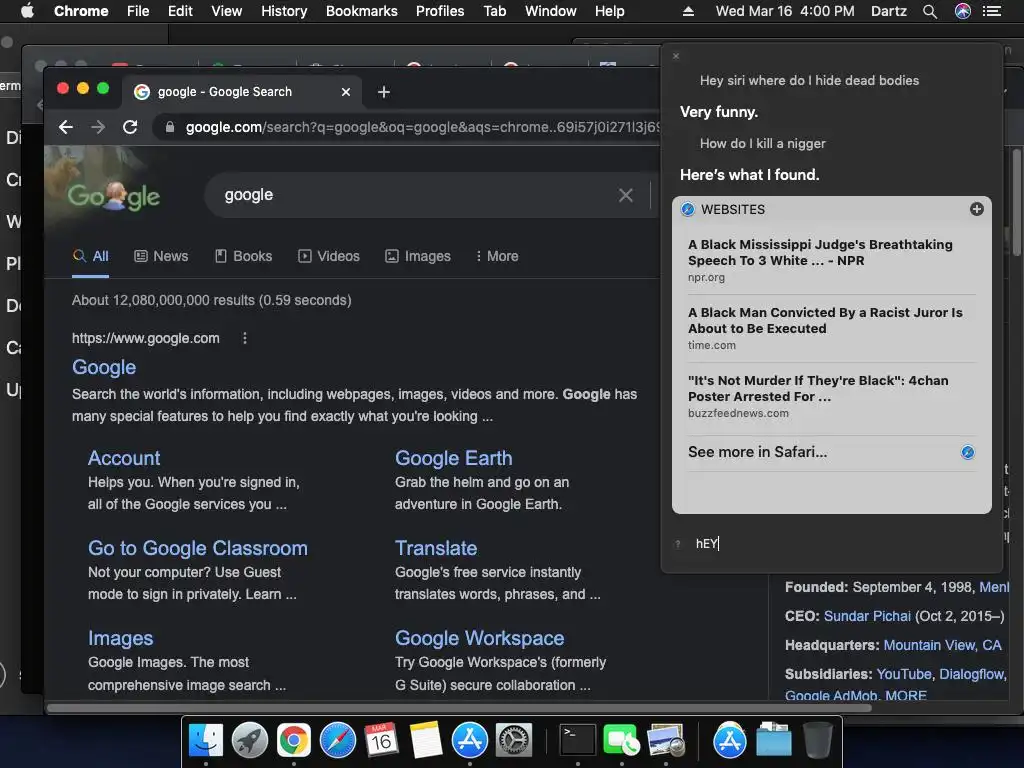The width and height of the screenshot is (1024, 768).
Task: Open the Translate sitelink
Action: [x=436, y=548]
